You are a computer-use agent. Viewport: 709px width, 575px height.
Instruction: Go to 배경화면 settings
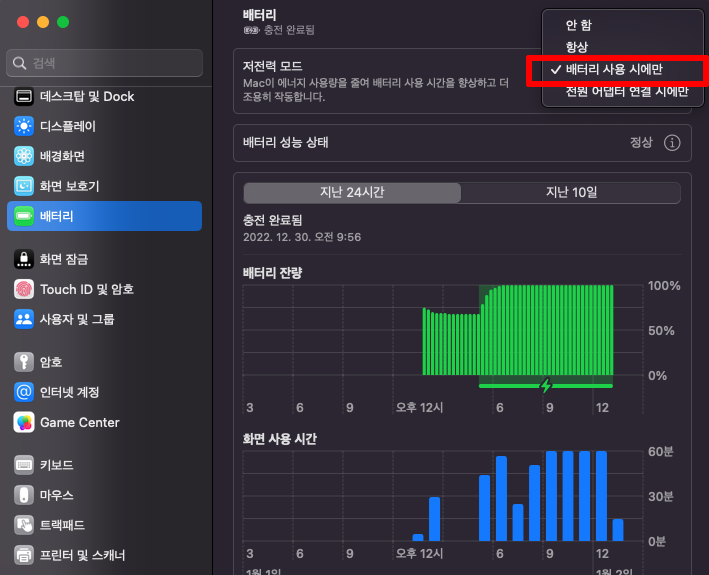tap(104, 156)
